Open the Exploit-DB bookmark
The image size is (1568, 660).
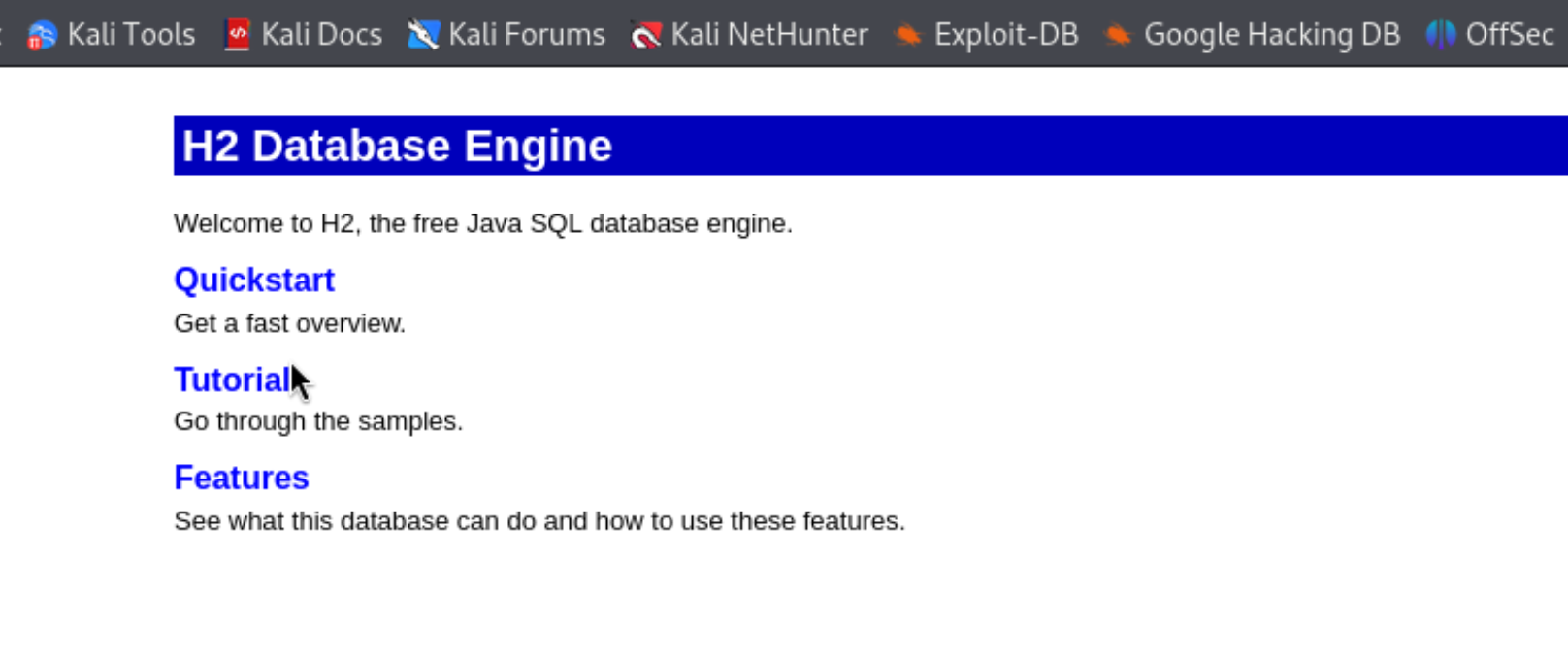[986, 35]
